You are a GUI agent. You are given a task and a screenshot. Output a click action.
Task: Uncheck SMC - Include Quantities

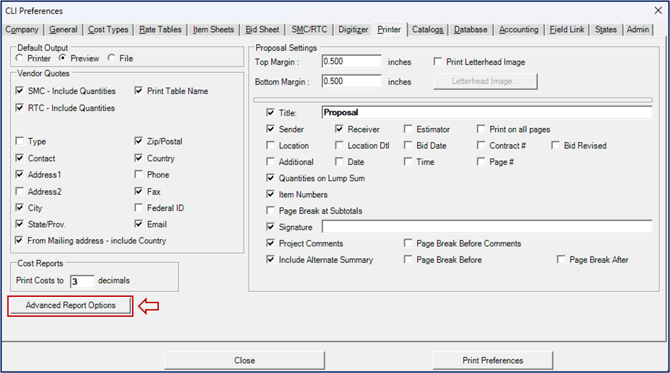[20, 91]
